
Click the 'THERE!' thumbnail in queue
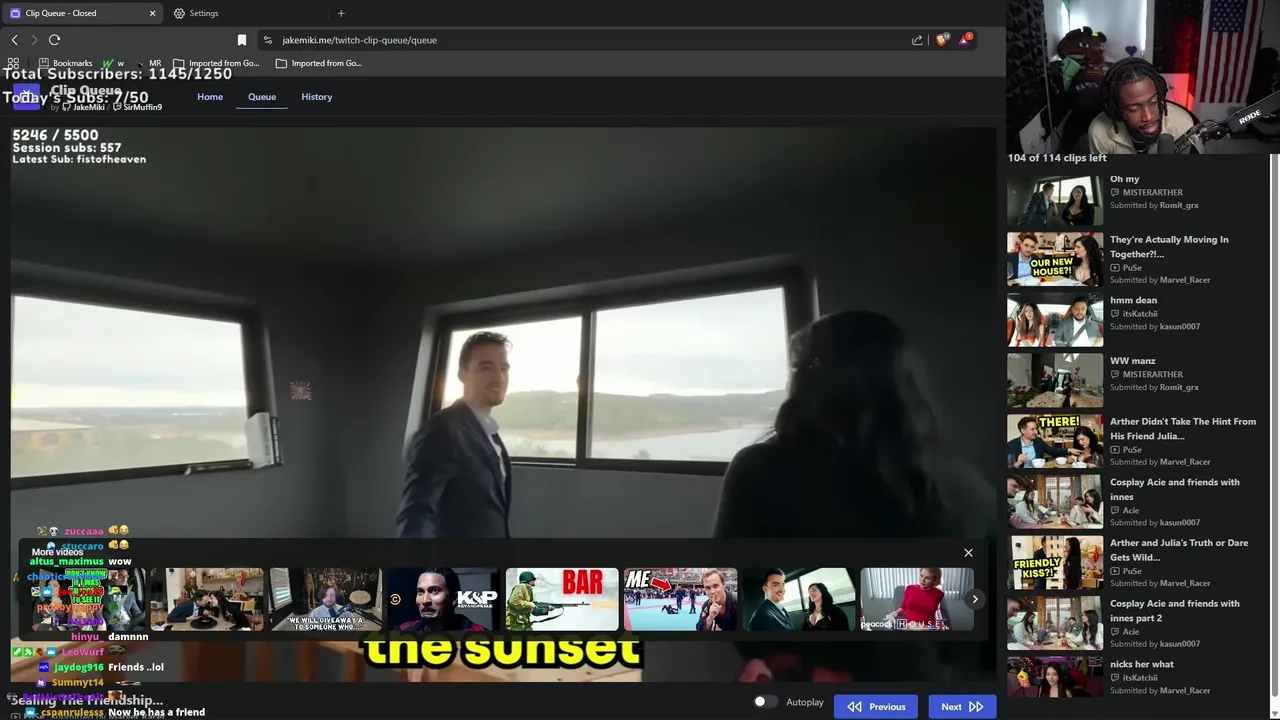pos(1054,441)
